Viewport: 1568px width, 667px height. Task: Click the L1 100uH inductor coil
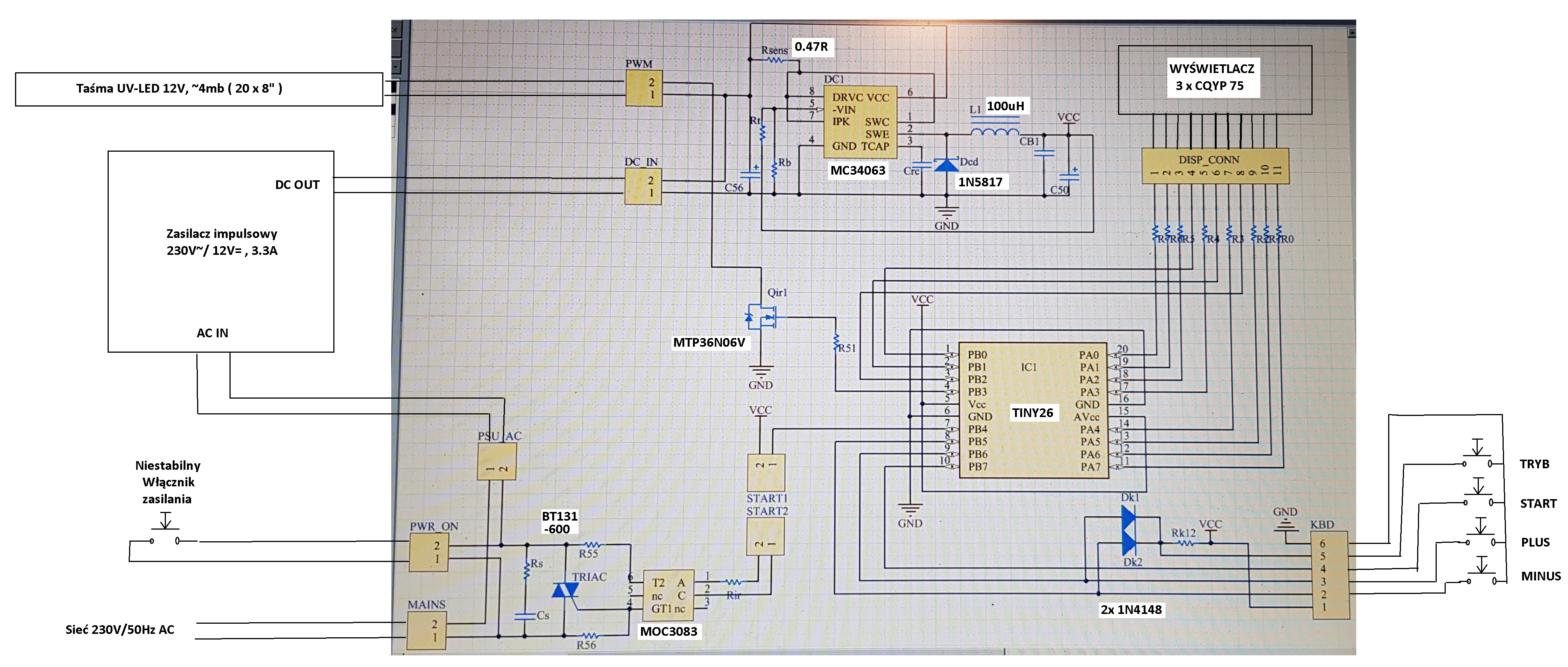994,132
